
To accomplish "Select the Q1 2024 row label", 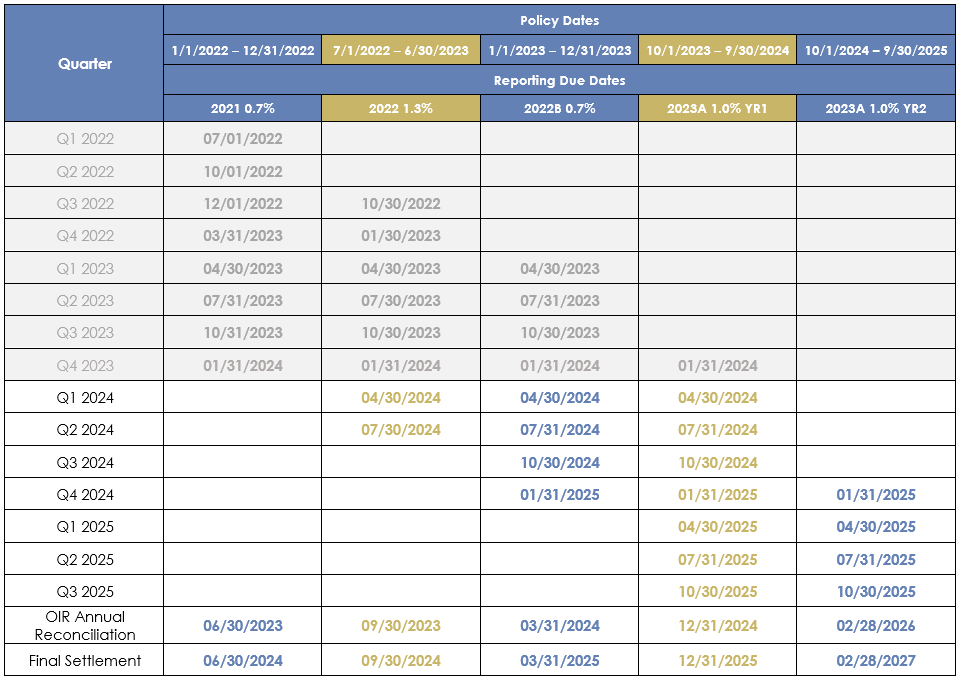I will 85,398.
